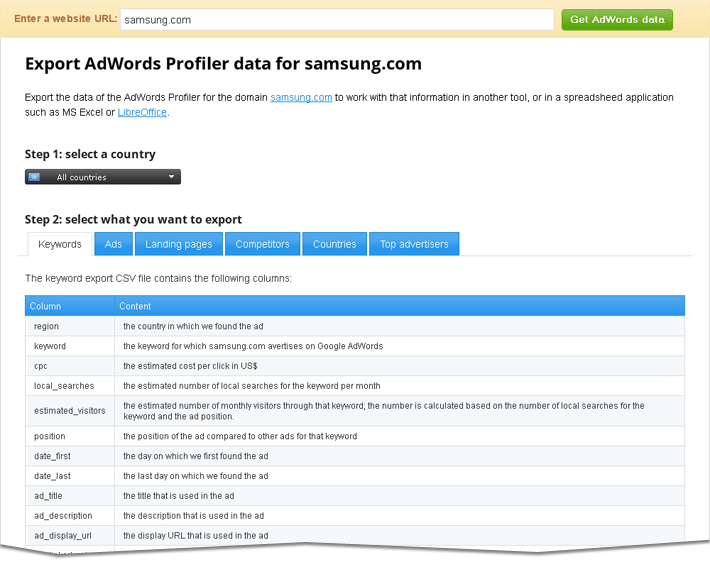710x562 pixels.
Task: Click the estimated_visitors column cell
Action: 70,411
